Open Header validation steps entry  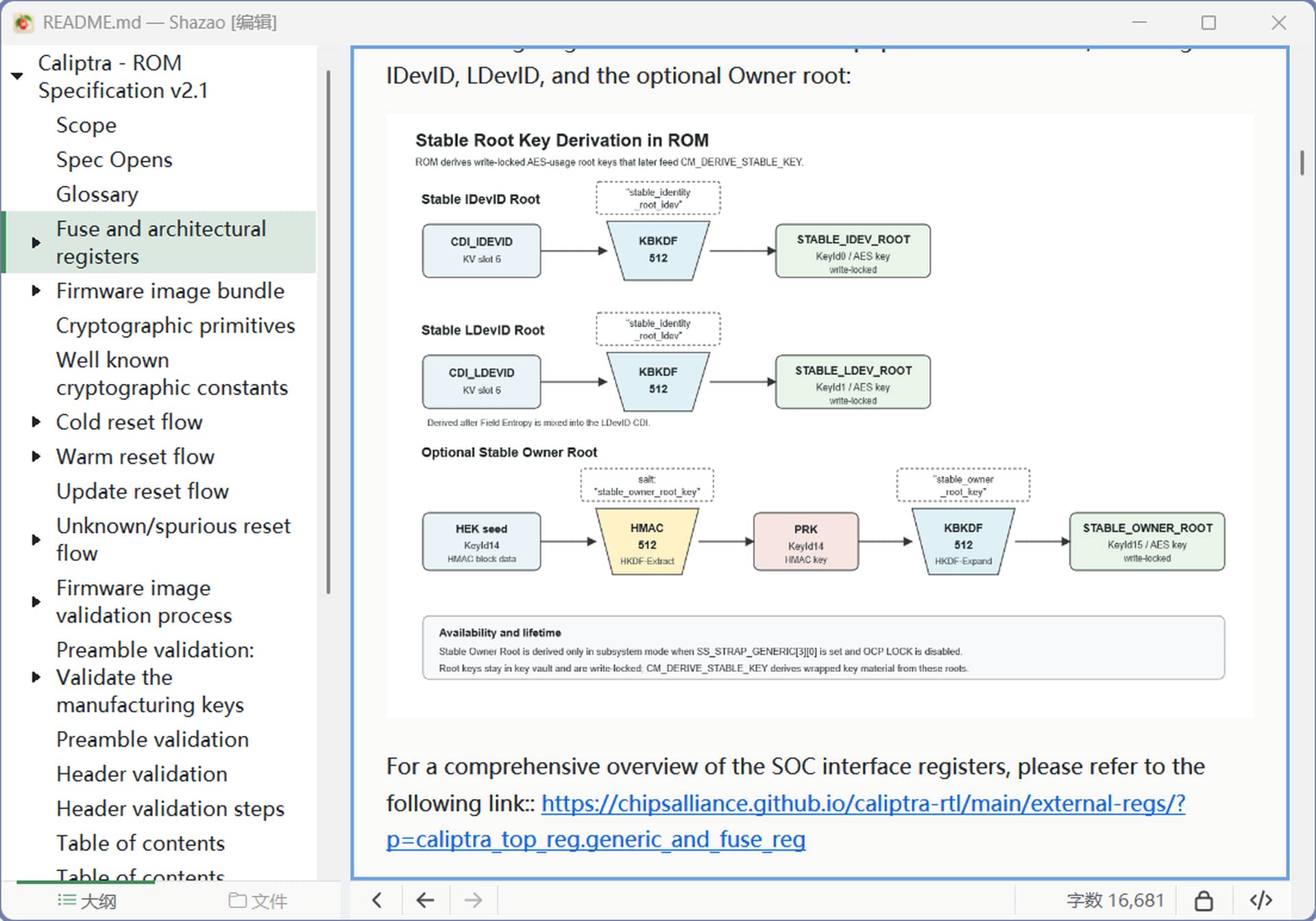coord(170,809)
